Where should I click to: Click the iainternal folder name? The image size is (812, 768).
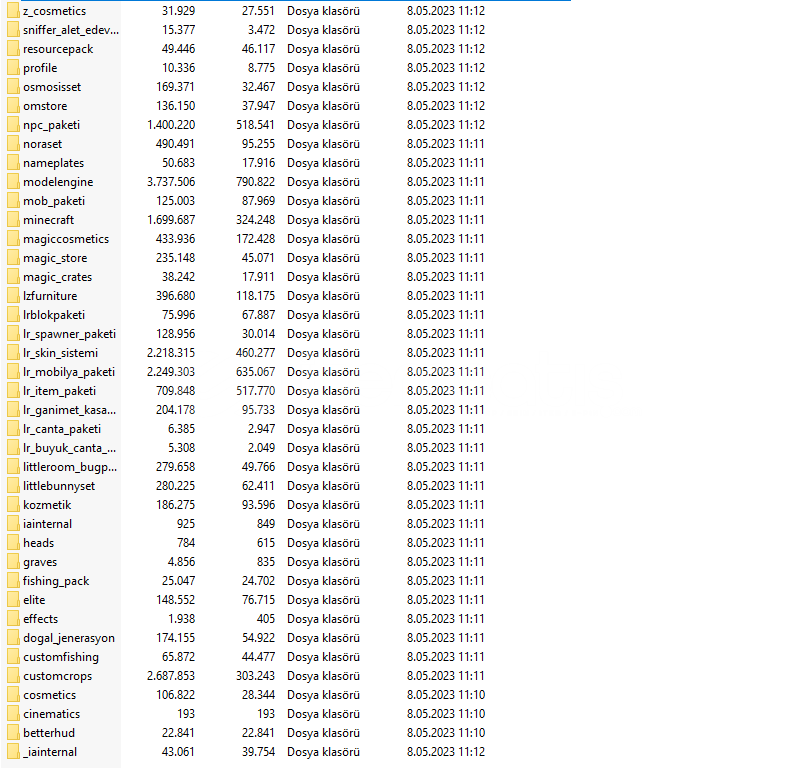[x=47, y=524]
